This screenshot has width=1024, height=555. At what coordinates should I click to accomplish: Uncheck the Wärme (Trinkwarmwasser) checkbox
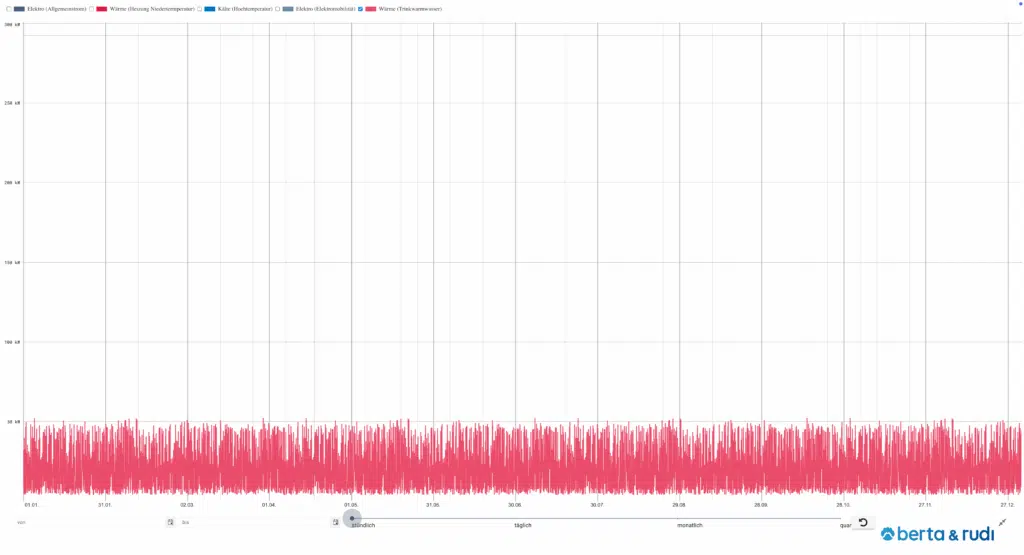pyautogui.click(x=360, y=8)
